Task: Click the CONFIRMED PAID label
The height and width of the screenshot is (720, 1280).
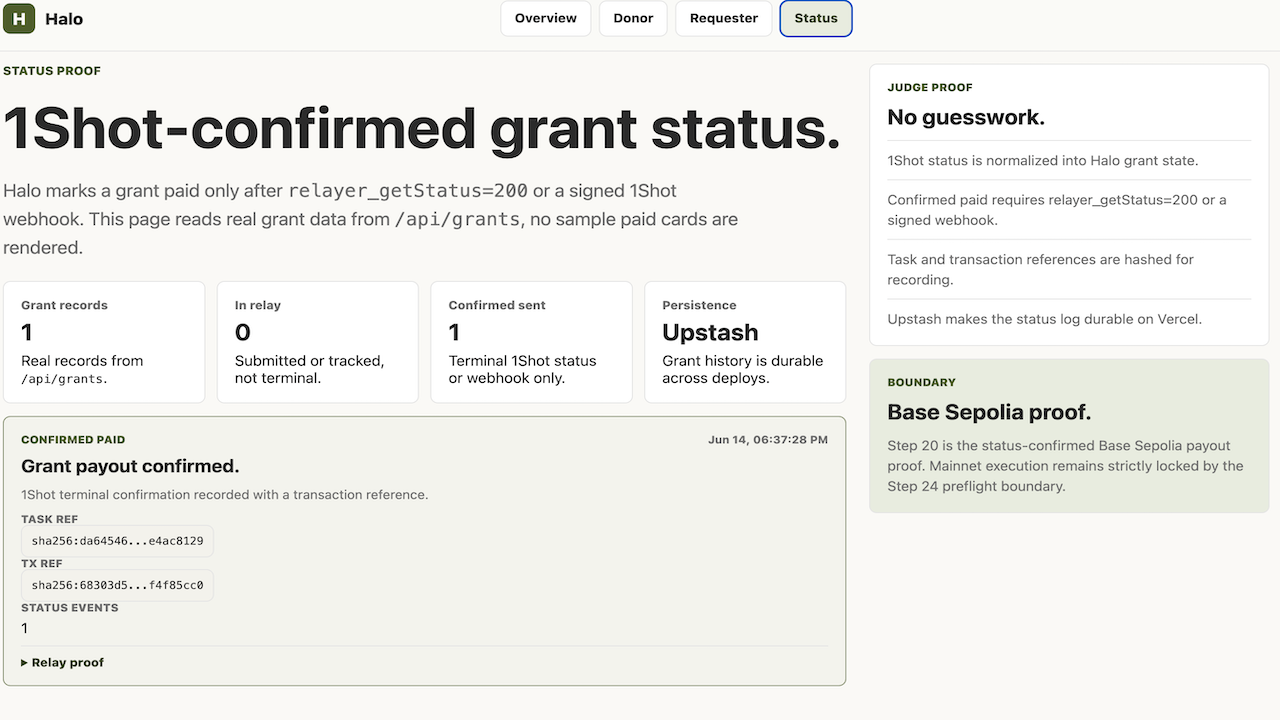Action: [x=73, y=440]
